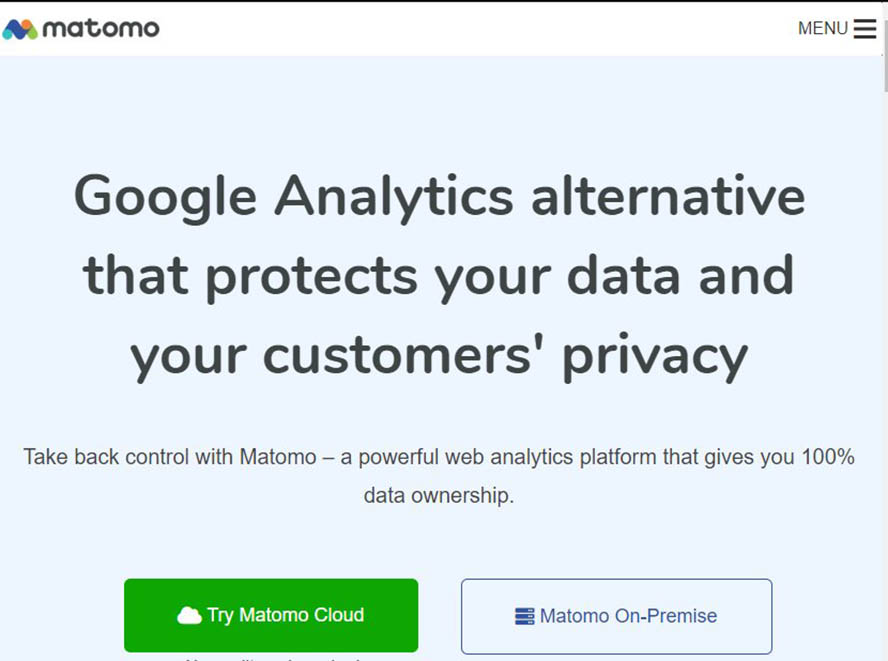Click the cloud icon on green button

click(x=189, y=616)
